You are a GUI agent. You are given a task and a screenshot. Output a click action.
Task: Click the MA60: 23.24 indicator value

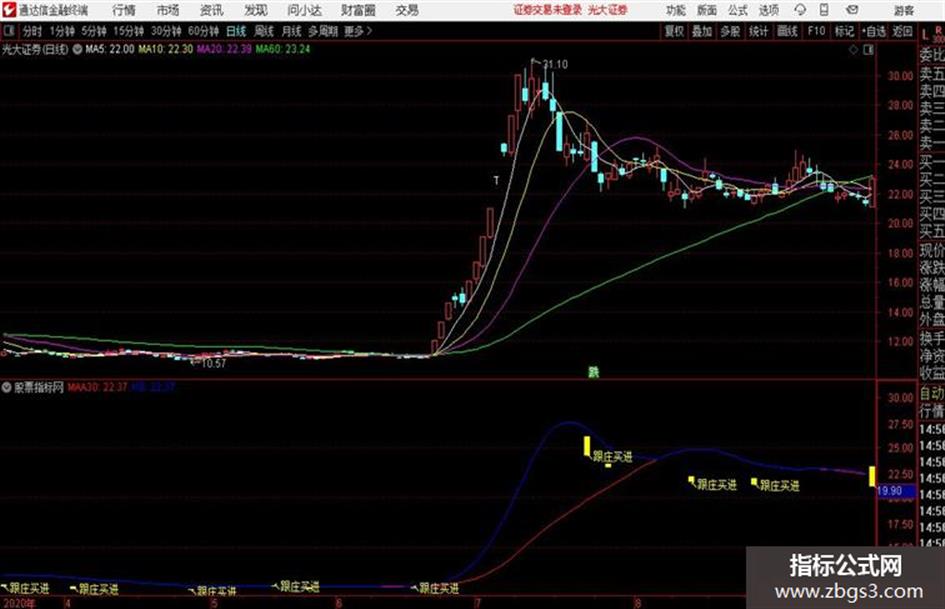click(283, 49)
